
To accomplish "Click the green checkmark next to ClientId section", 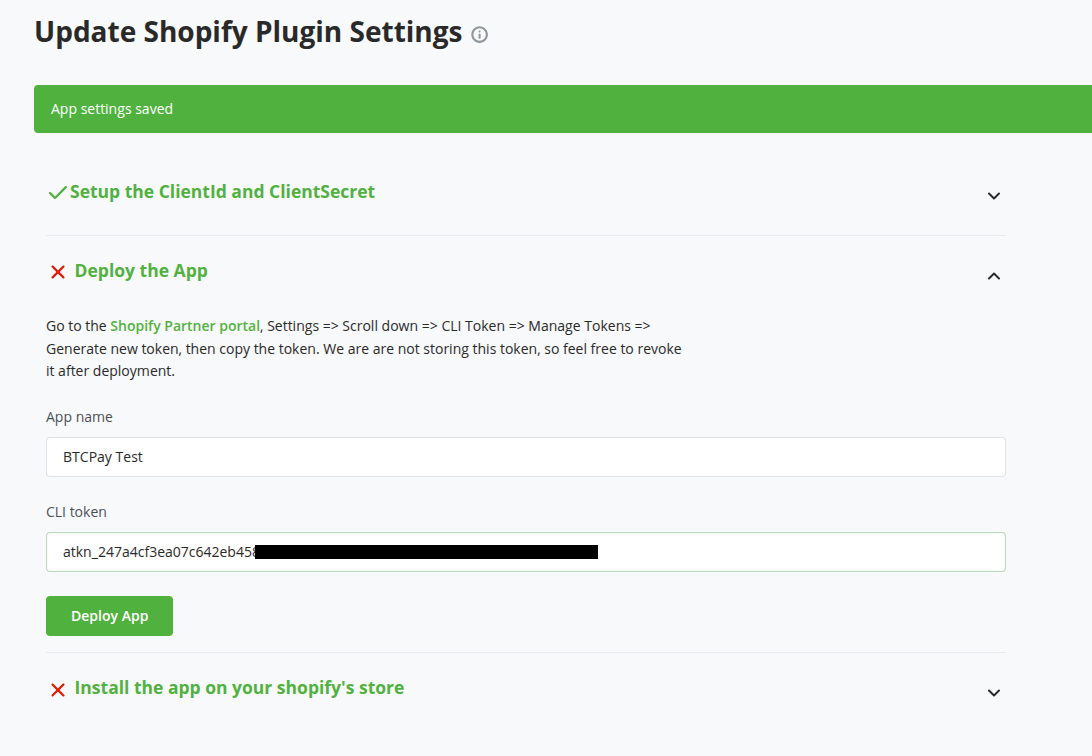I will (x=57, y=192).
